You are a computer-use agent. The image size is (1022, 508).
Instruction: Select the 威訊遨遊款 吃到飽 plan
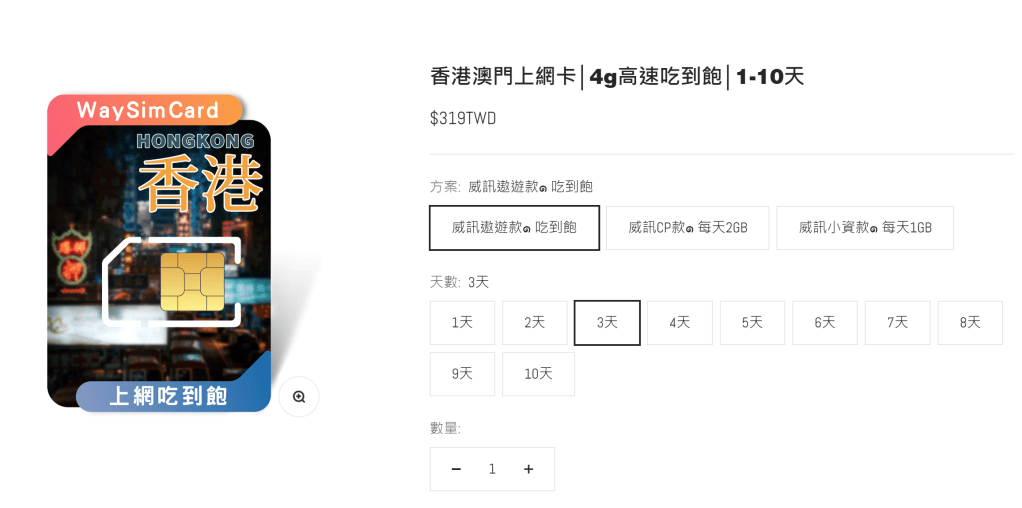click(514, 228)
